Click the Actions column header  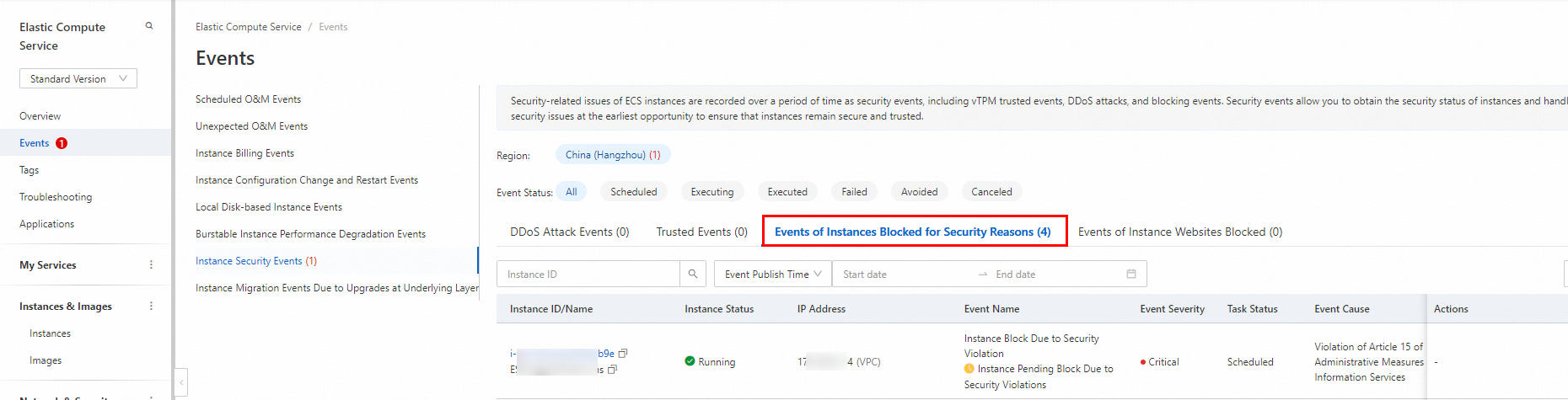[1451, 309]
